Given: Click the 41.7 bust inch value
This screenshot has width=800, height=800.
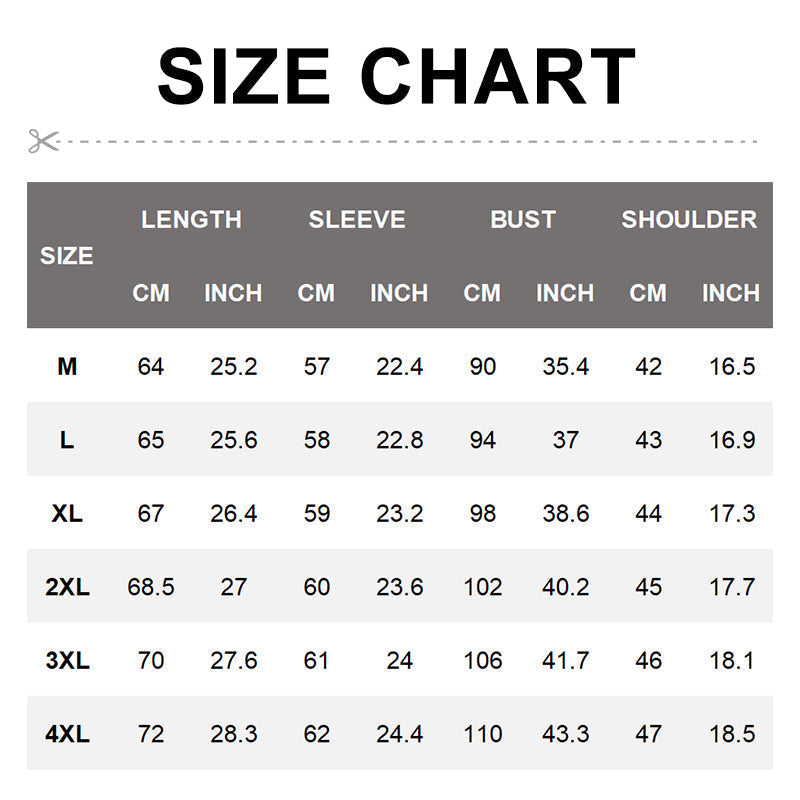Looking at the screenshot, I should tap(565, 661).
